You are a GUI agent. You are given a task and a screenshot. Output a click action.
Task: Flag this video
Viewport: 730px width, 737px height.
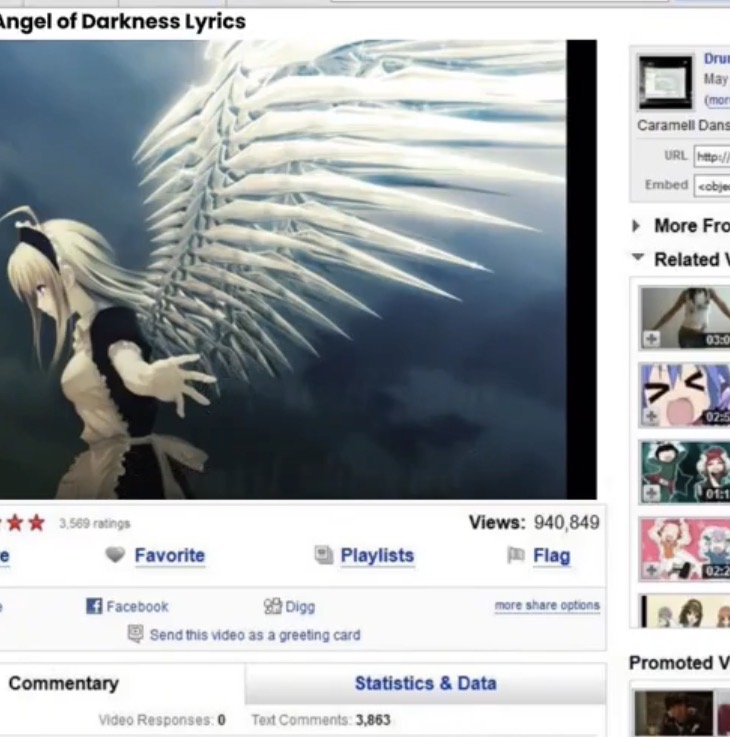551,556
